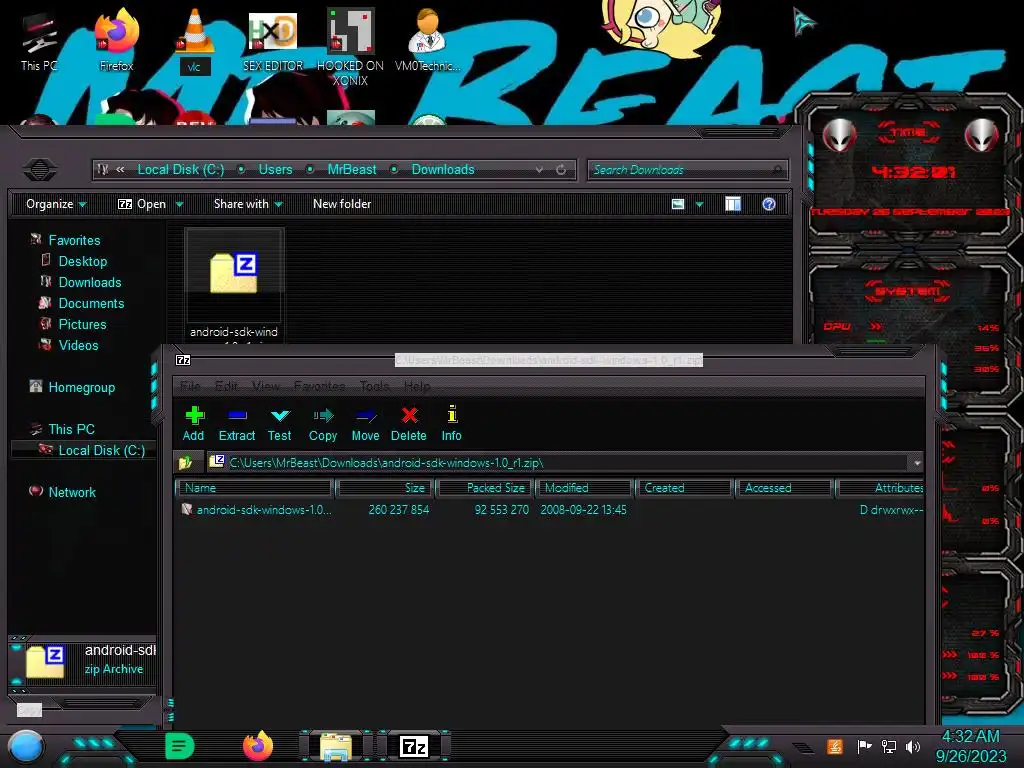Open the Tools menu in 7-Zip
The width and height of the screenshot is (1024, 768).
click(375, 386)
